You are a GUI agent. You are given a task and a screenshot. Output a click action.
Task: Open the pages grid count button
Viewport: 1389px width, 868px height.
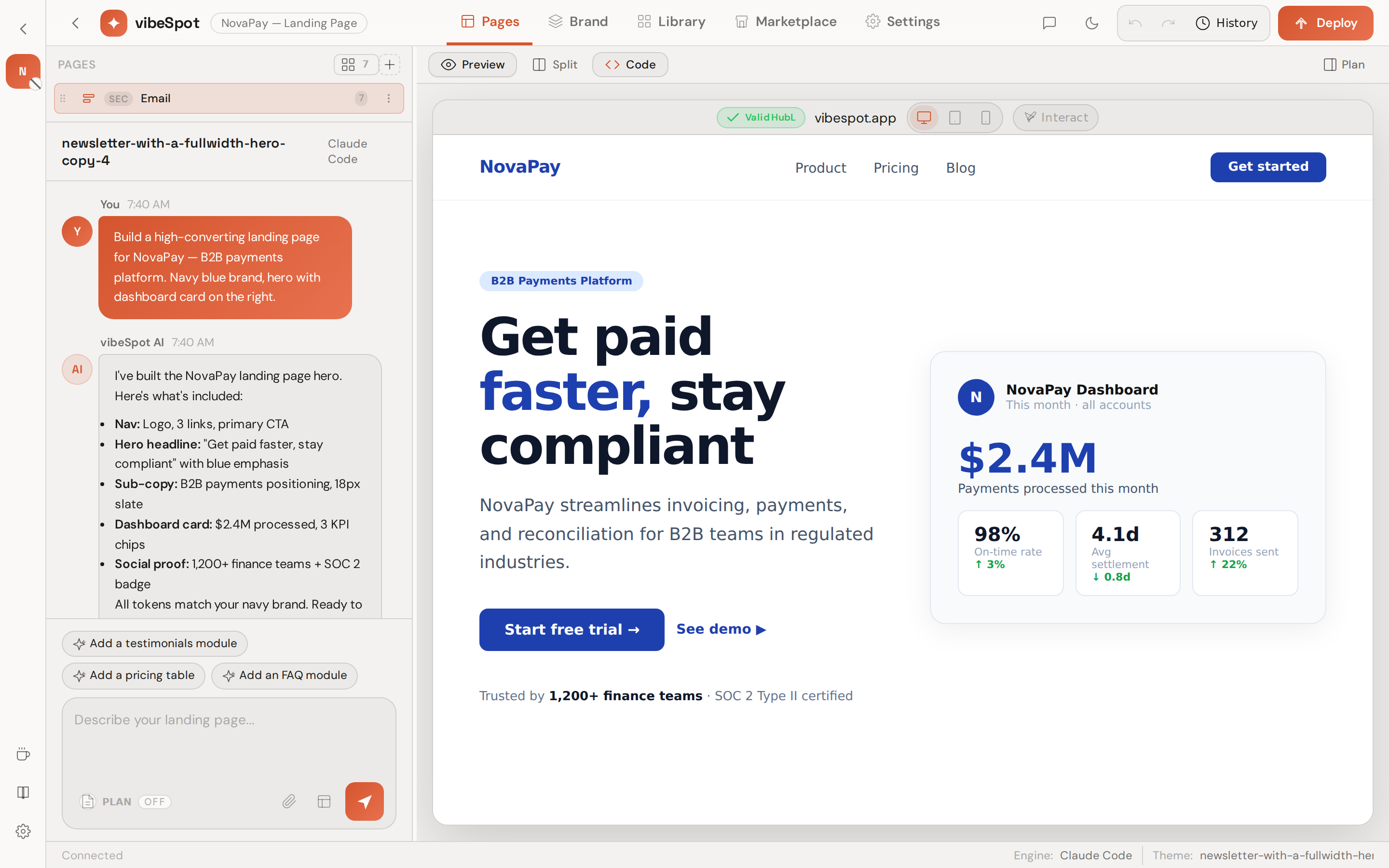tap(355, 64)
